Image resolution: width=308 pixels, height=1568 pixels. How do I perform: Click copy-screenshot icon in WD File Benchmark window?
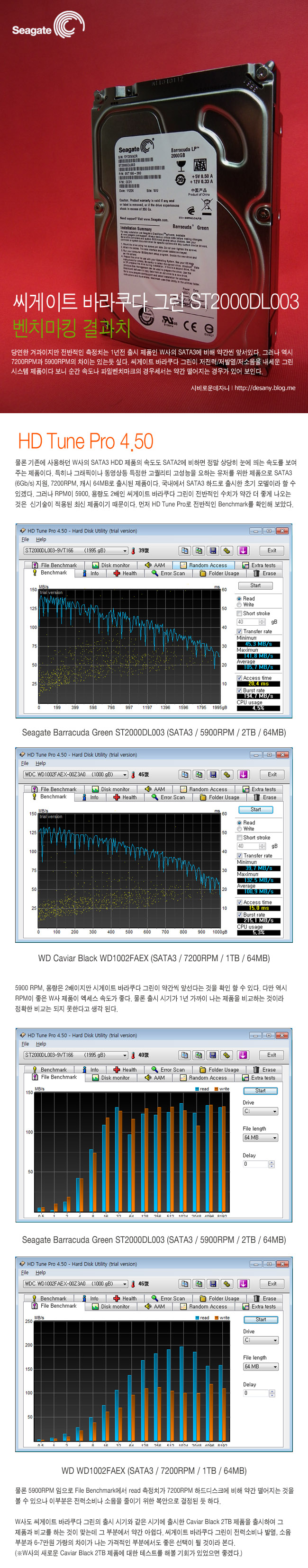point(198,1284)
